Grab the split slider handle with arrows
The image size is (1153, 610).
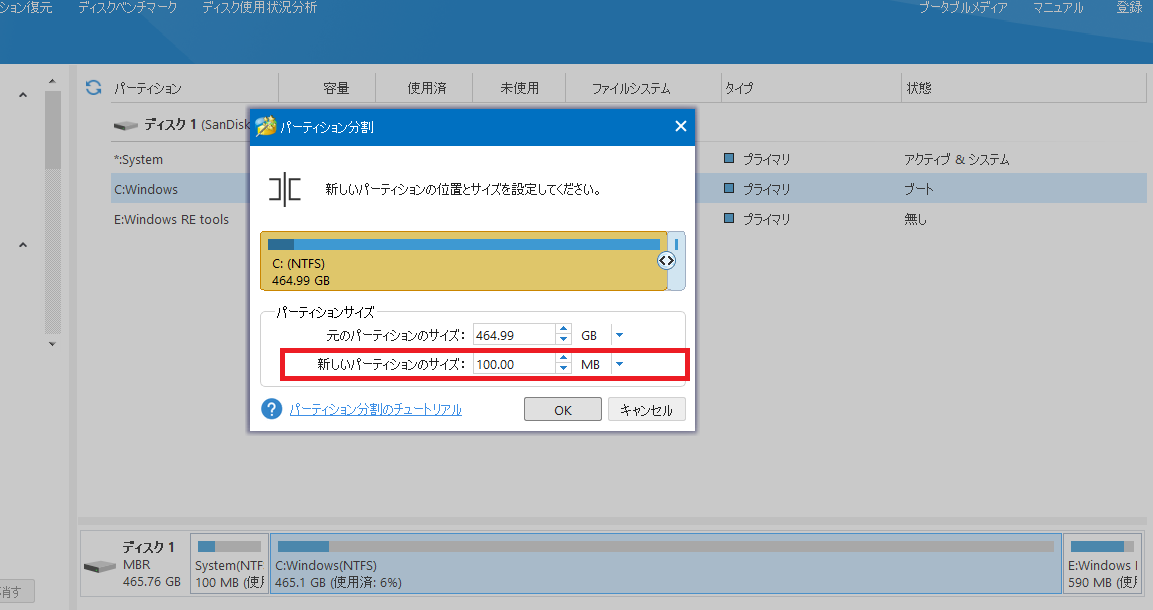[x=666, y=260]
